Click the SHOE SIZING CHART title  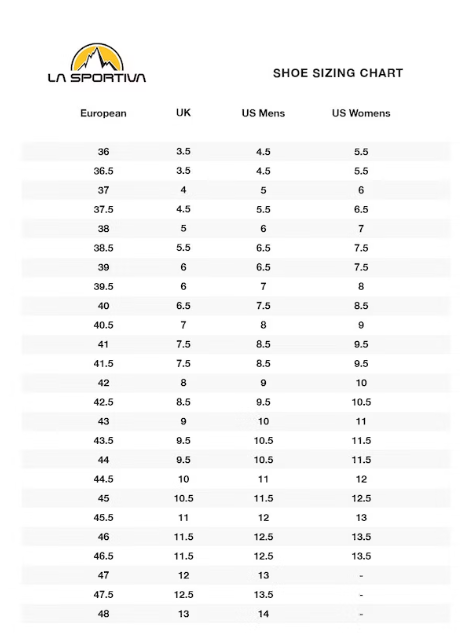click(x=338, y=73)
